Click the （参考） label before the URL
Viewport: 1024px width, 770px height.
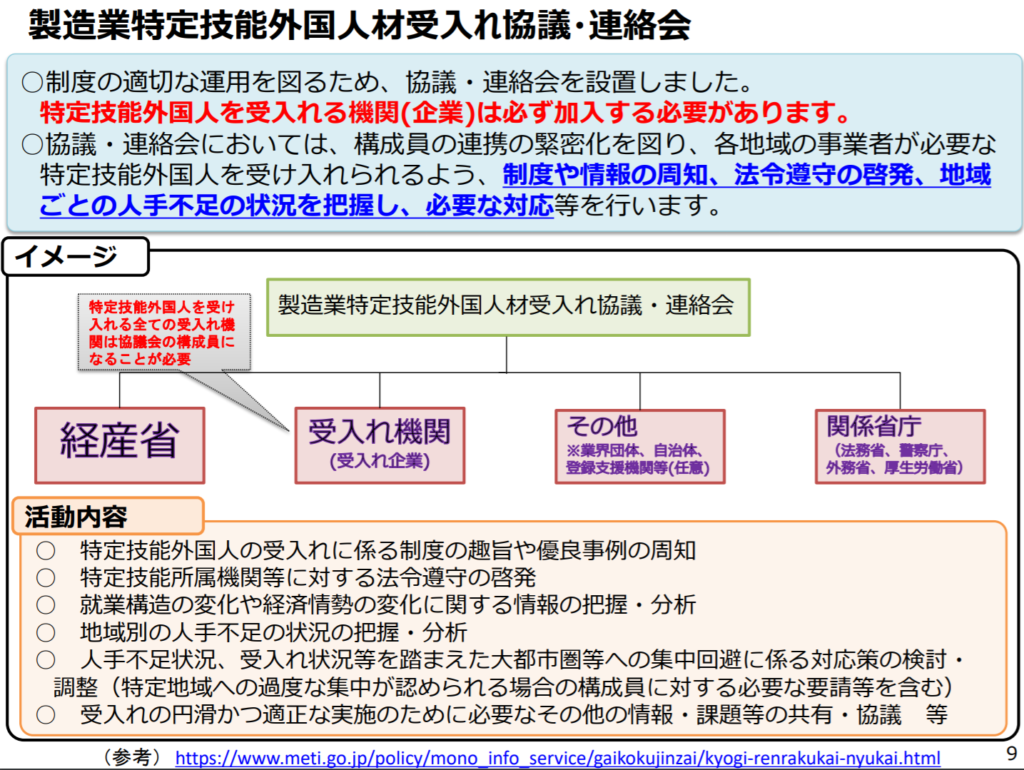[x=132, y=758]
